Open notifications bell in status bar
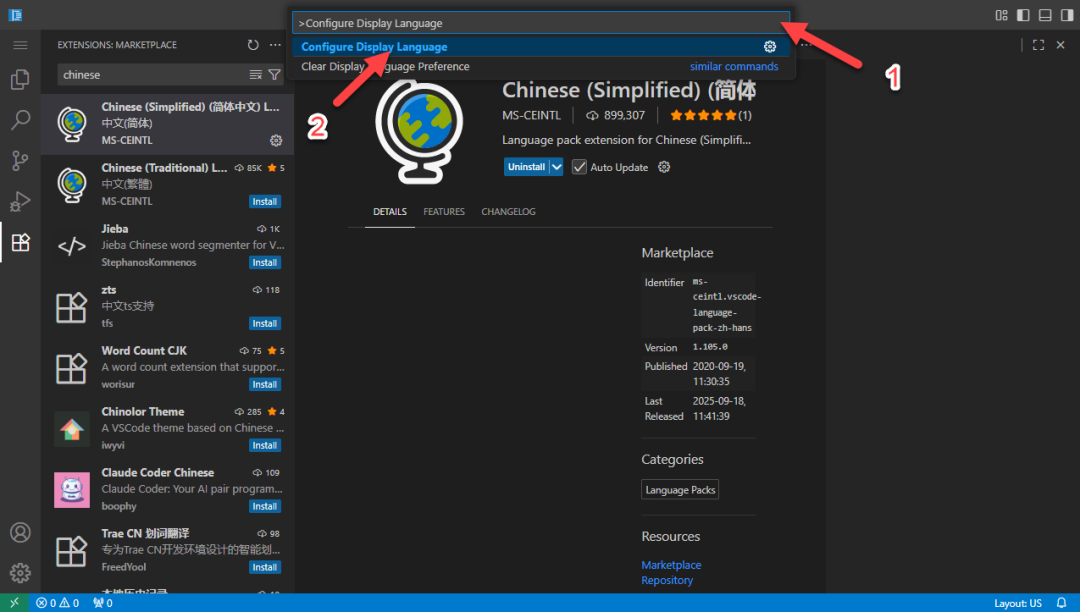 1061,603
